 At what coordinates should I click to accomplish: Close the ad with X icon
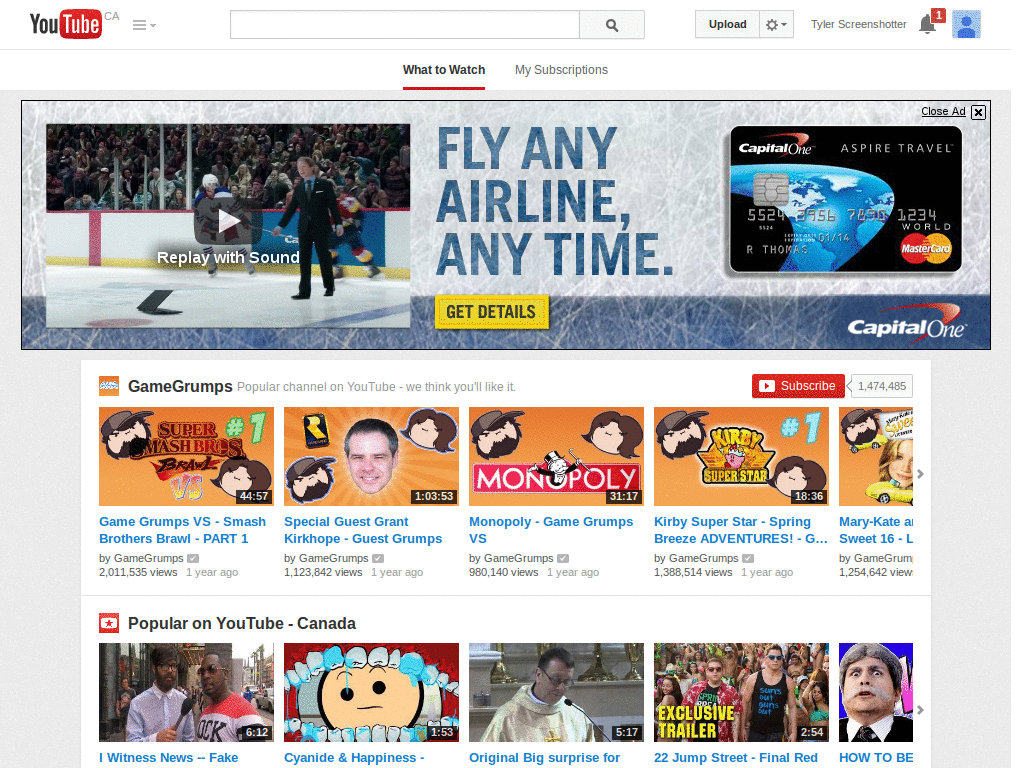[x=978, y=112]
